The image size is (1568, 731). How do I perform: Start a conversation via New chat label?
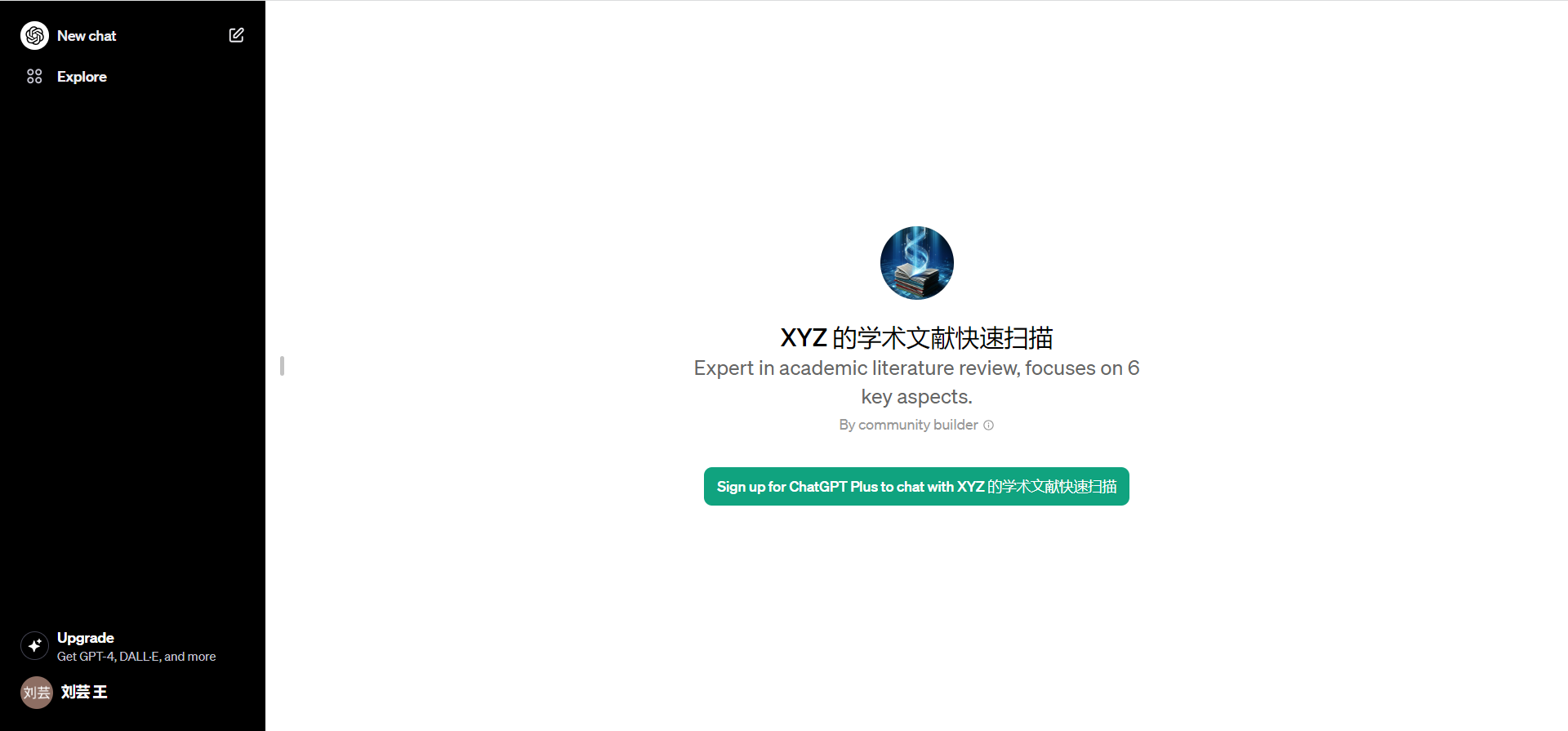click(87, 36)
